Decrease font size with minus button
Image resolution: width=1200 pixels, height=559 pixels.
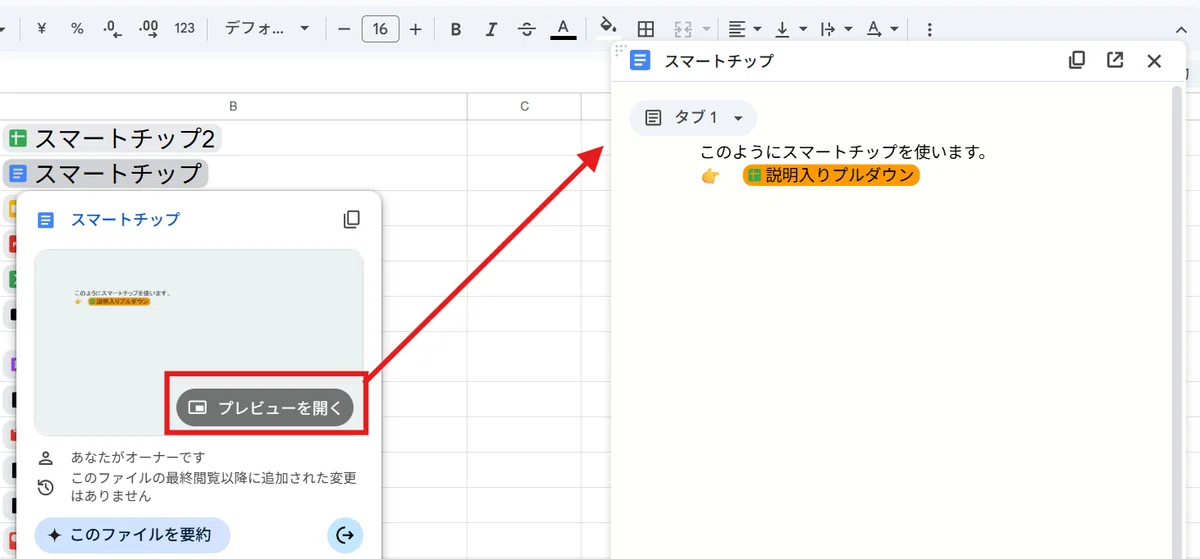[x=344, y=29]
